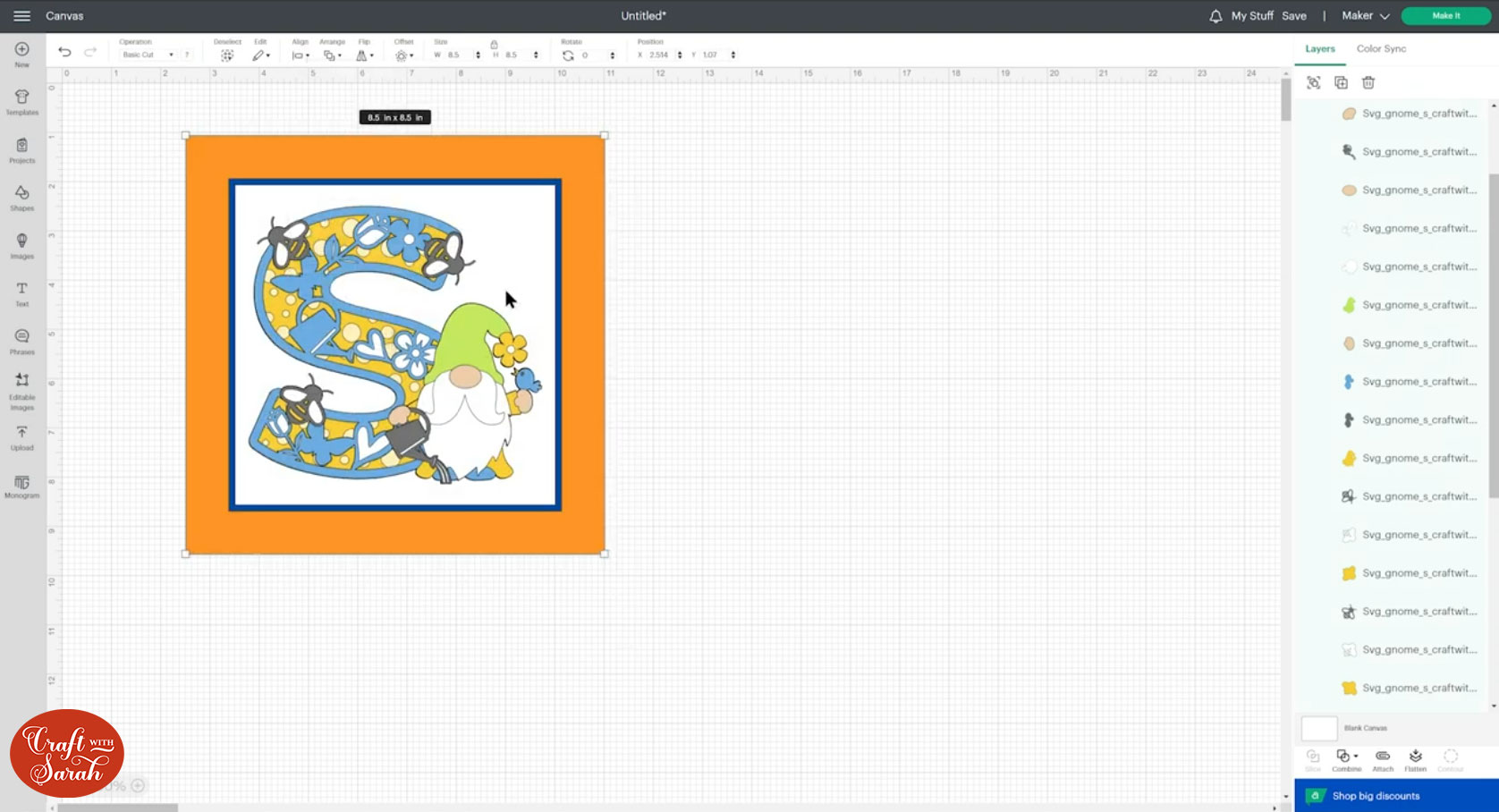The image size is (1499, 812).
Task: Click Shop big discounts banner
Action: pos(1396,796)
